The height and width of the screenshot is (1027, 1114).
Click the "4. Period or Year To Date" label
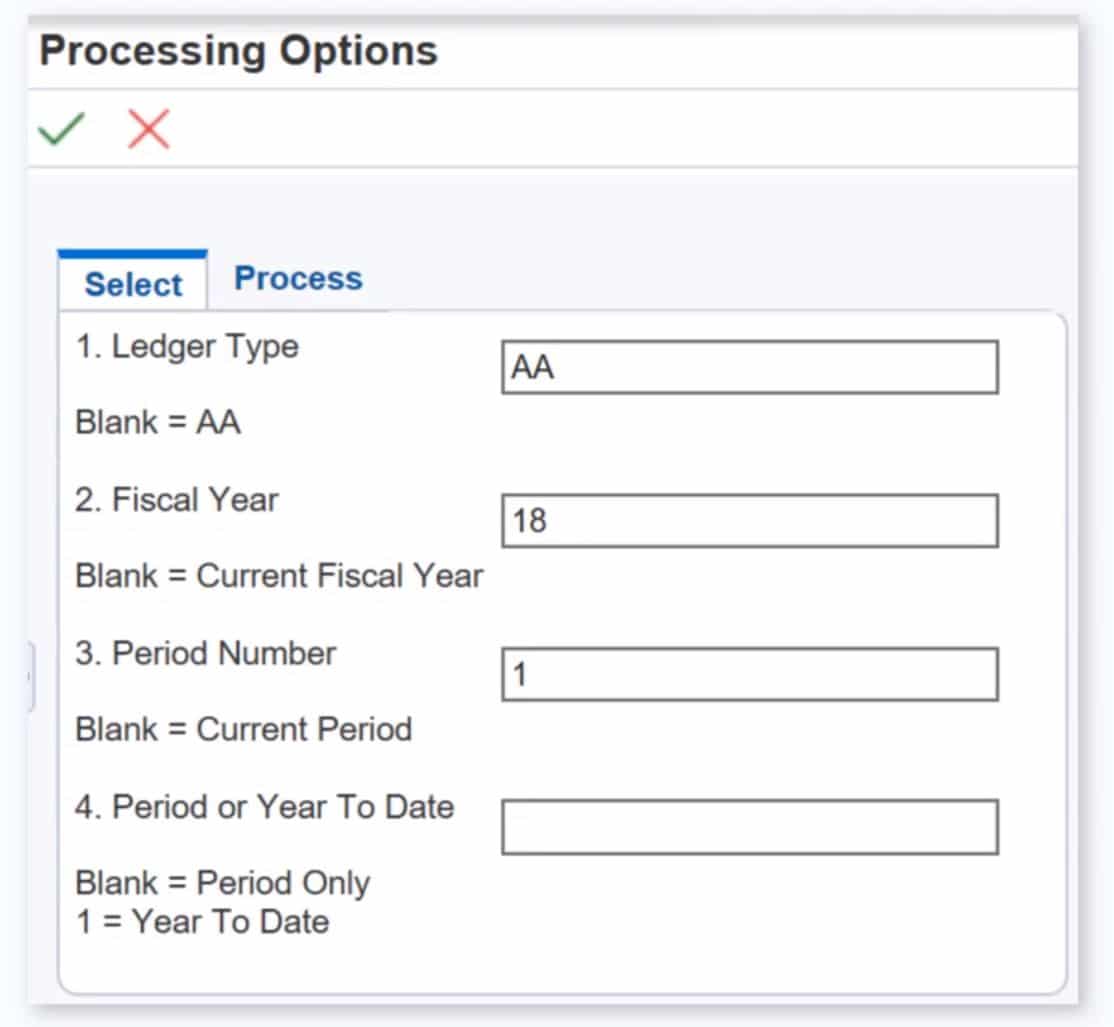[264, 807]
